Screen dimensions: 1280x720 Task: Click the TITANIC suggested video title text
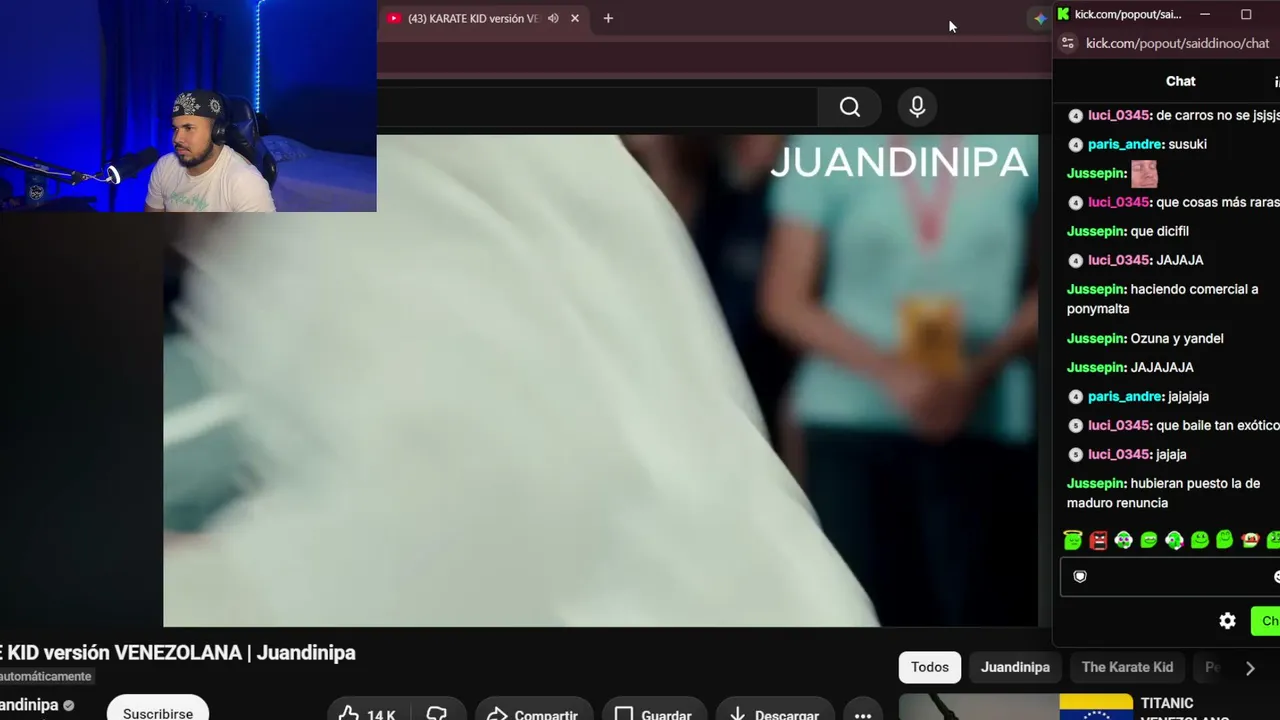(1185, 709)
